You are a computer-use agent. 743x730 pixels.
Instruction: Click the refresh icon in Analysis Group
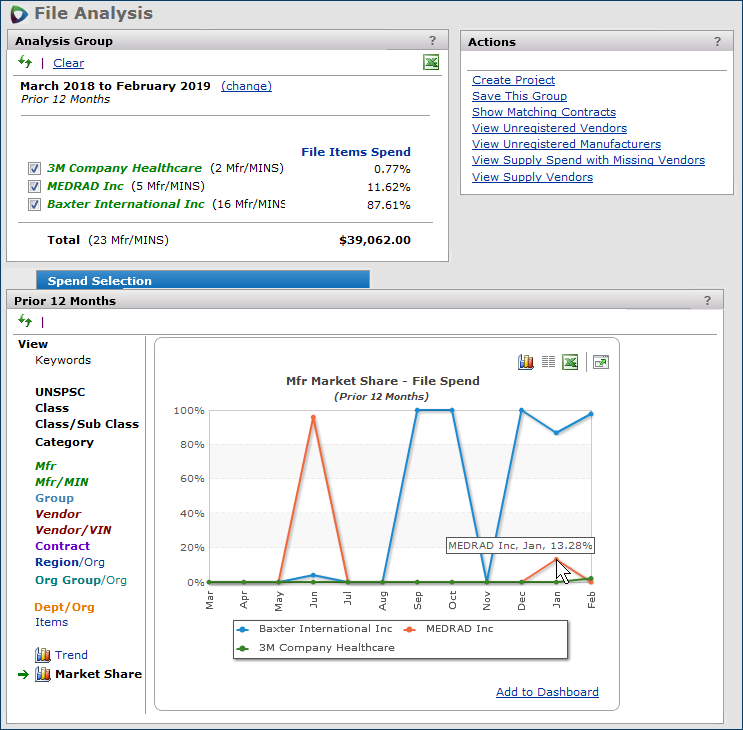(25, 62)
